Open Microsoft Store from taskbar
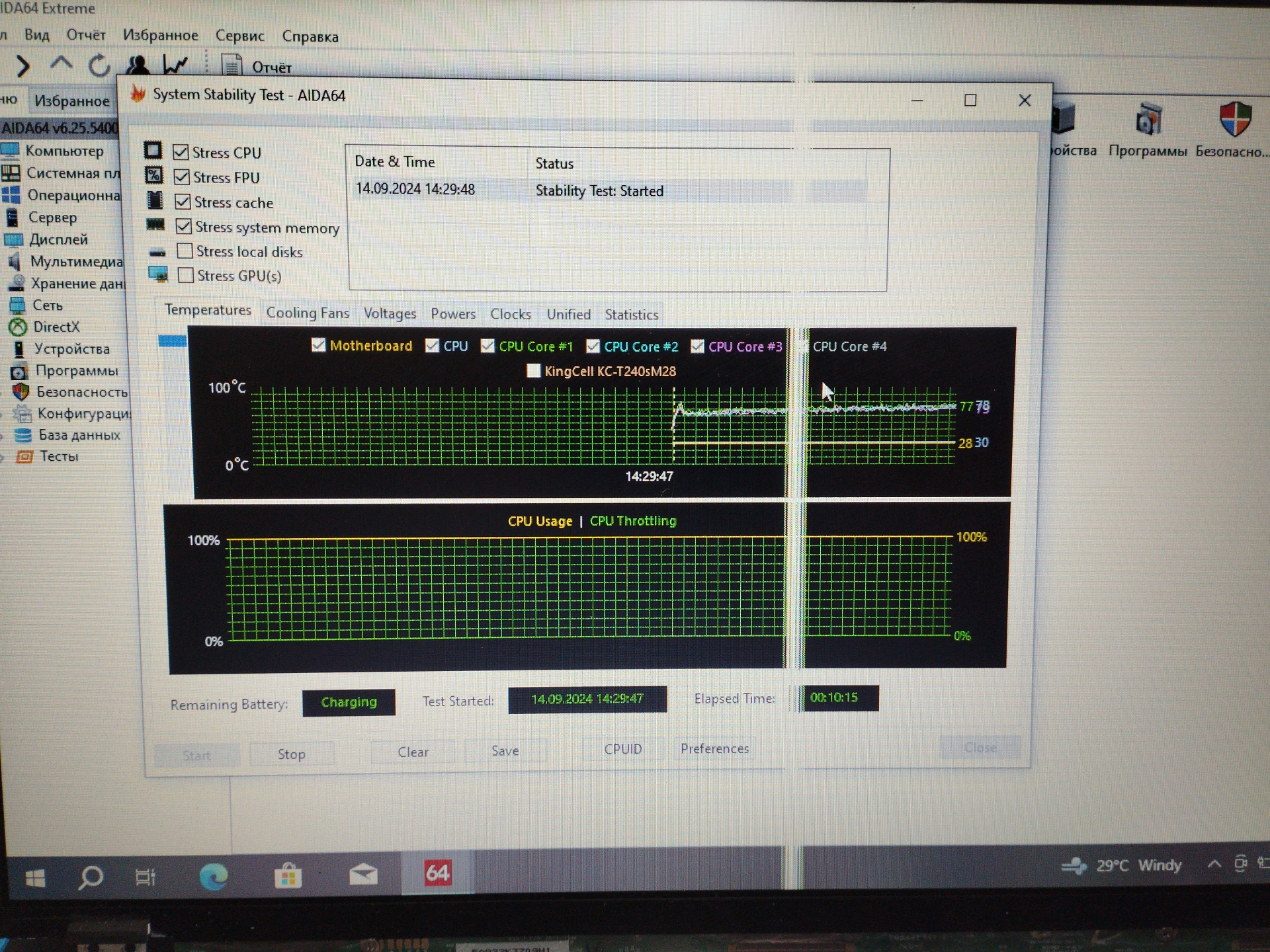 coord(288,876)
